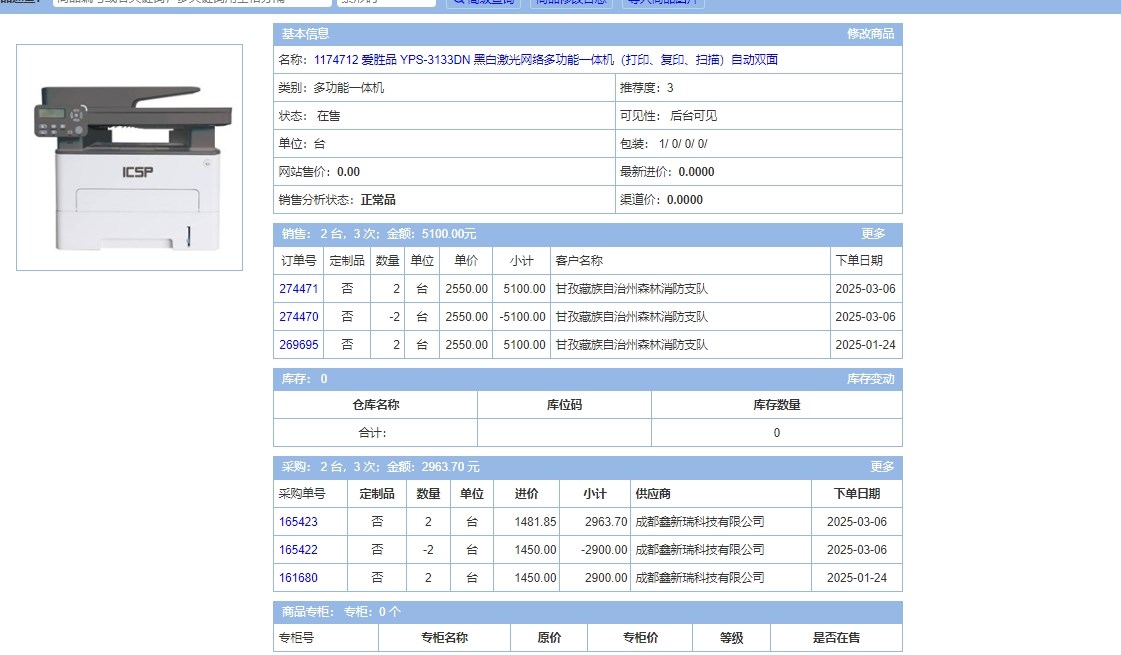Select the 状态: 在售 cell

coord(444,116)
